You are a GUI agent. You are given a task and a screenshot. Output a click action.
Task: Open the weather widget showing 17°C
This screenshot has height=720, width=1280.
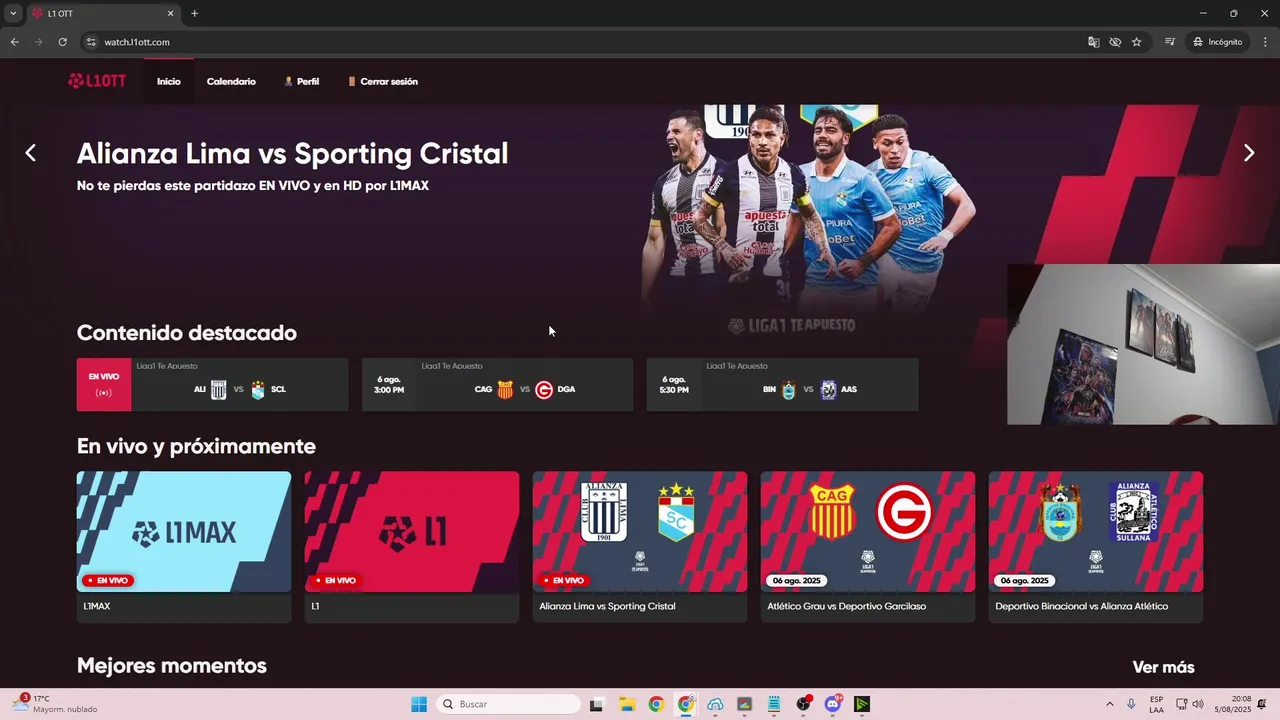coord(56,704)
